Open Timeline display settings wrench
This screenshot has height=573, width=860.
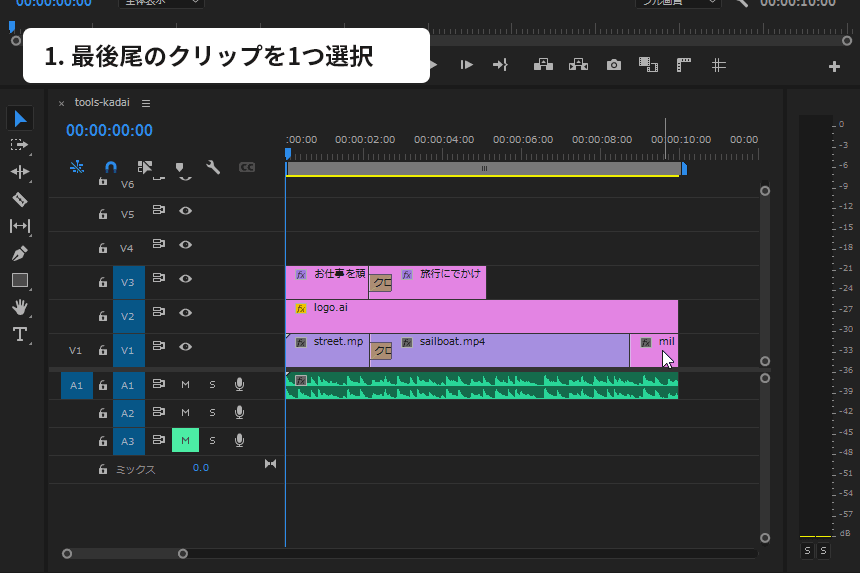point(213,167)
